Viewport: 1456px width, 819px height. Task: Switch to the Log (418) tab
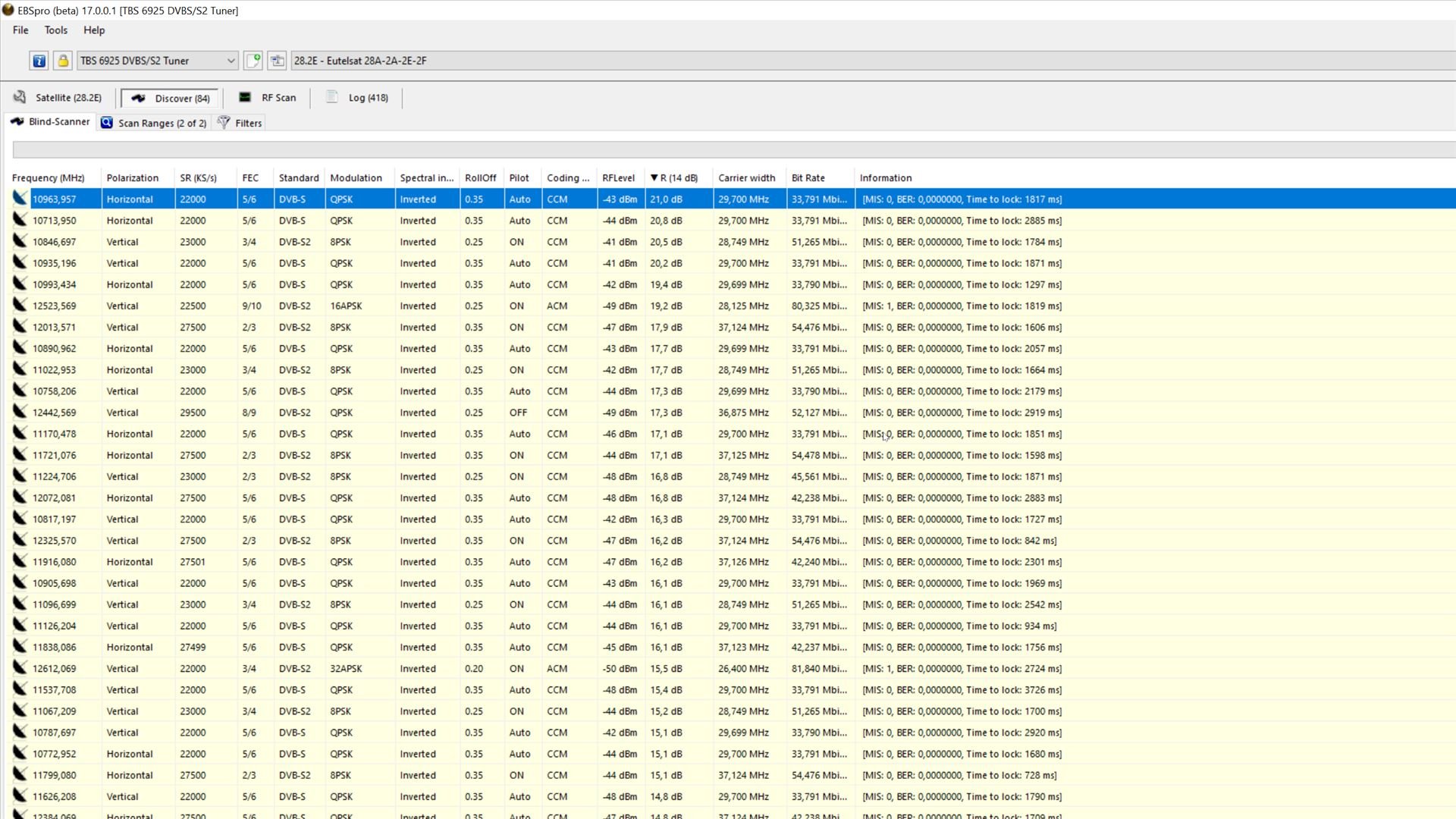point(357,98)
